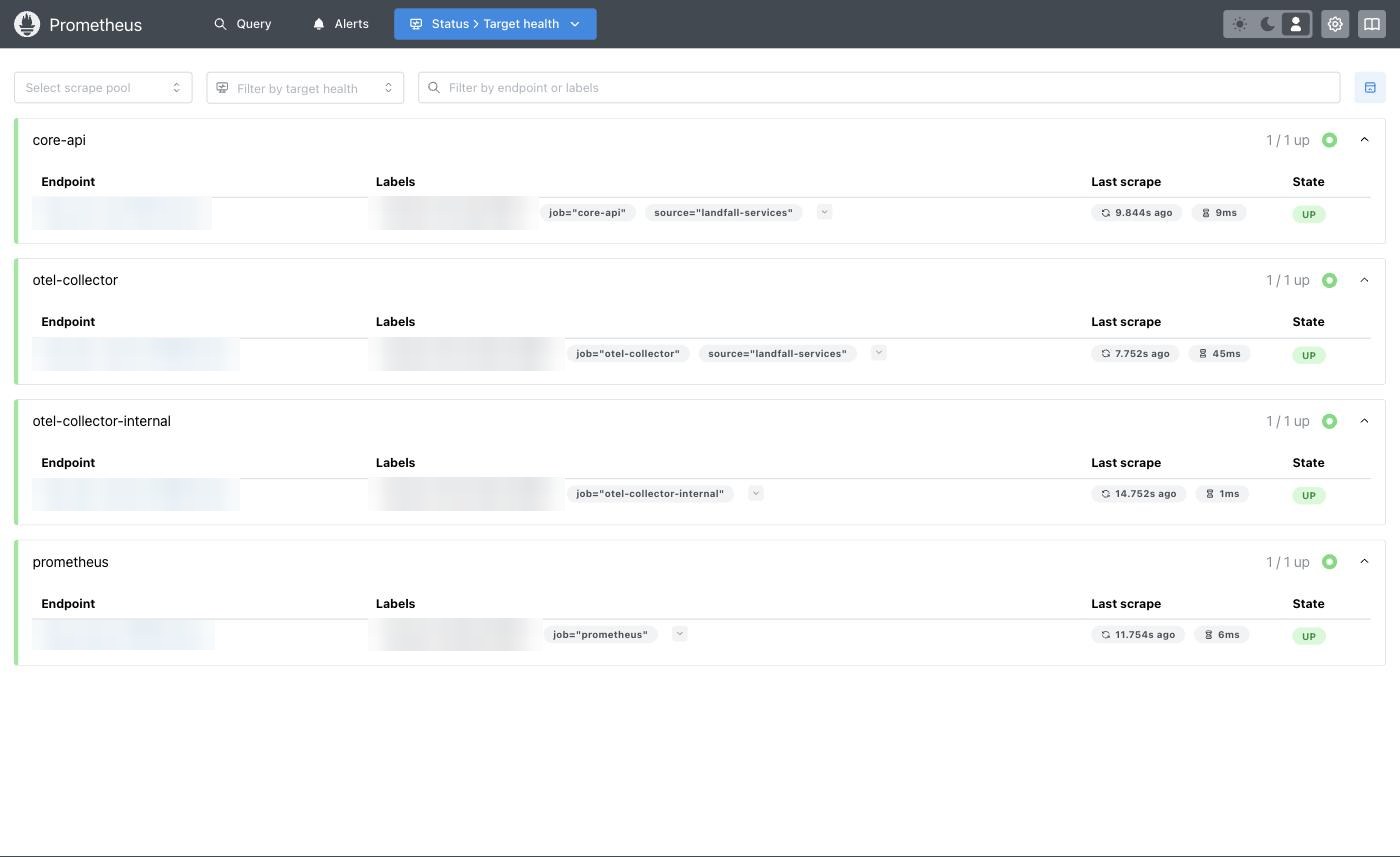Click the job="prometheus" label badge
The image size is (1400, 857).
(600, 635)
